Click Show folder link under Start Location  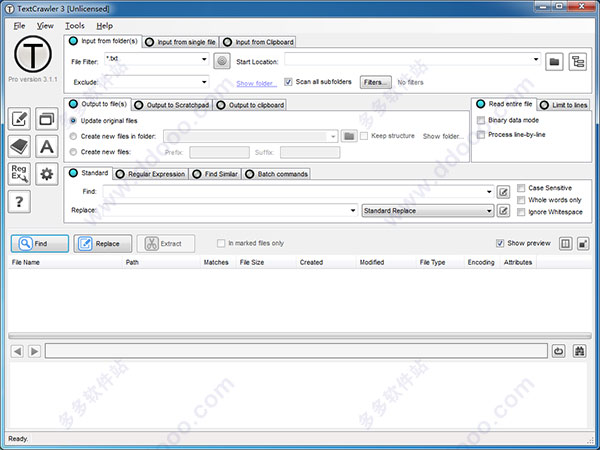pyautogui.click(x=256, y=83)
